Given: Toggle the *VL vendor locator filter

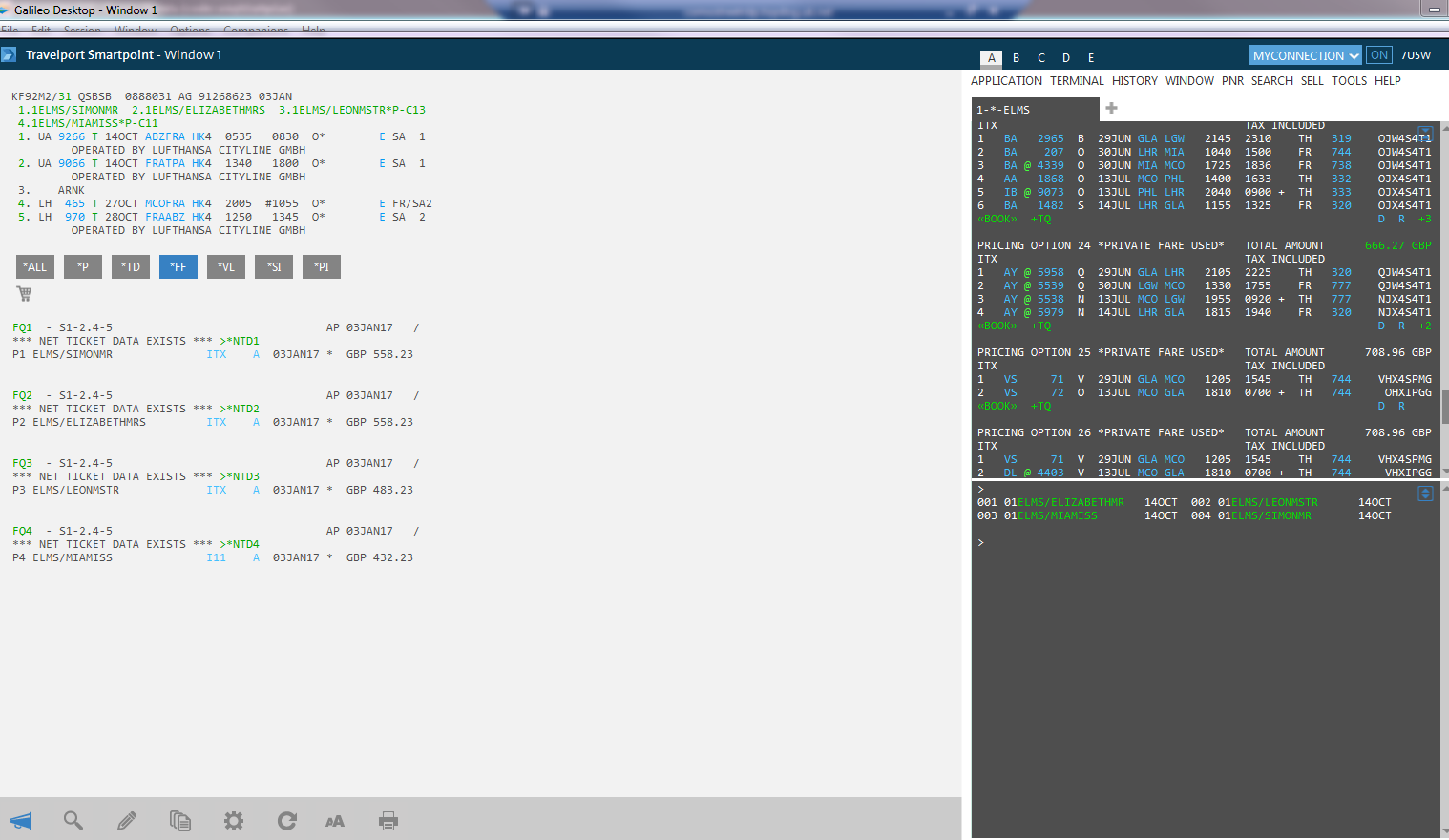Looking at the screenshot, I should coord(226,266).
